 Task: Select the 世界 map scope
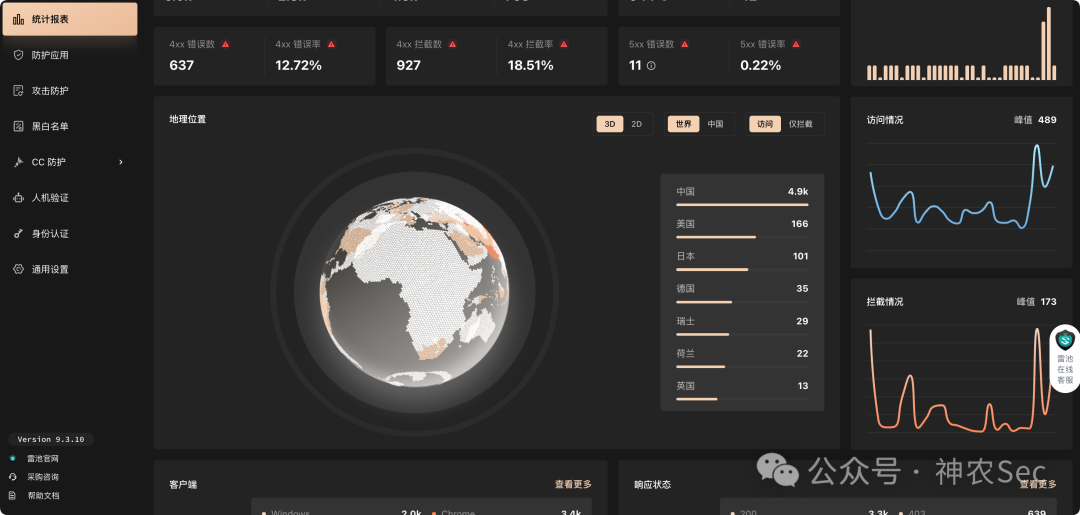(x=683, y=124)
